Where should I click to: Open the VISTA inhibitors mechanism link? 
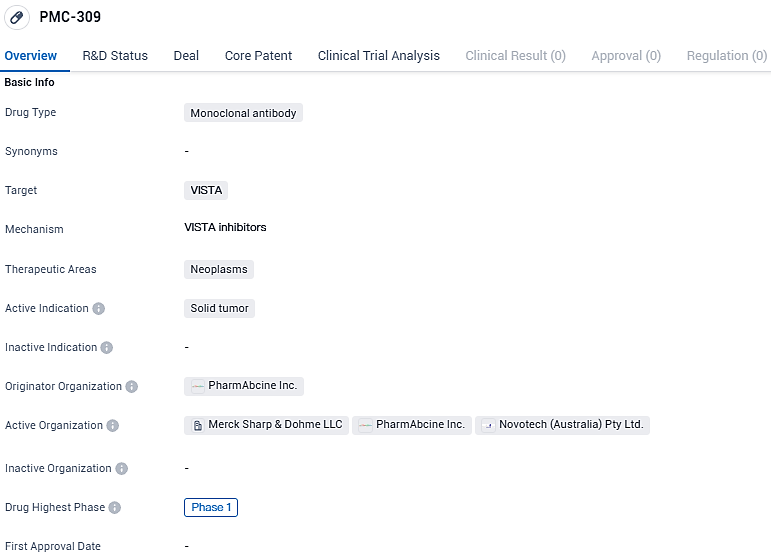pyautogui.click(x=225, y=228)
